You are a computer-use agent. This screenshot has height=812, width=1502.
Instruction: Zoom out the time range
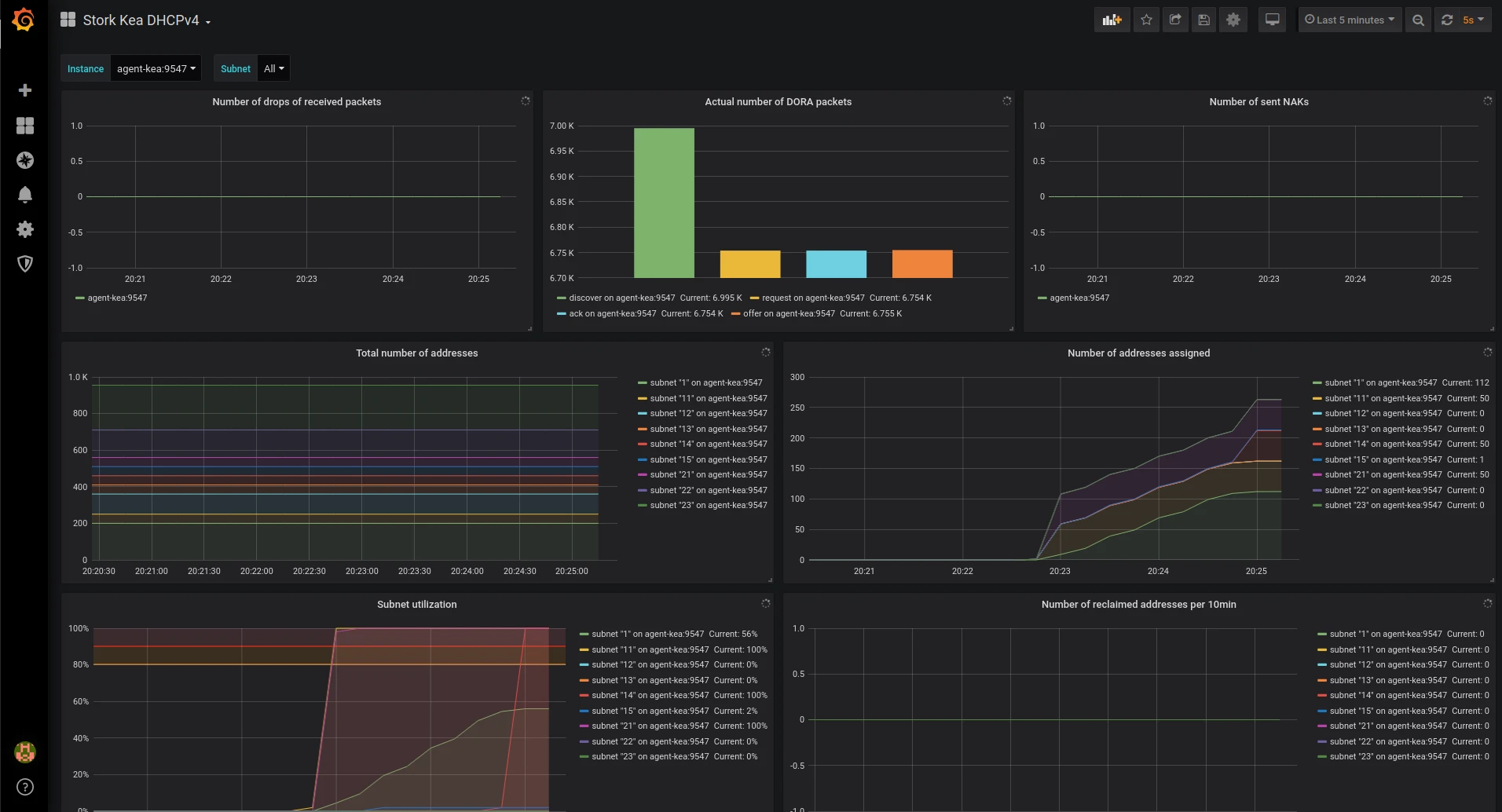point(1418,20)
